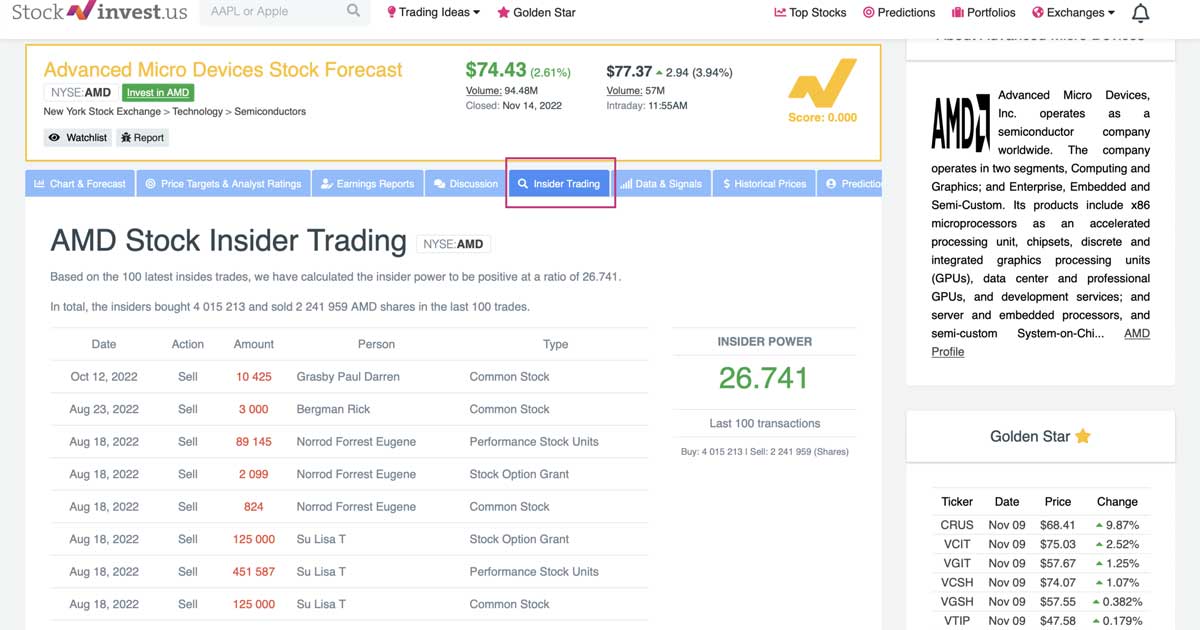This screenshot has height=630, width=1200.
Task: Click the Amount column header
Action: (254, 344)
